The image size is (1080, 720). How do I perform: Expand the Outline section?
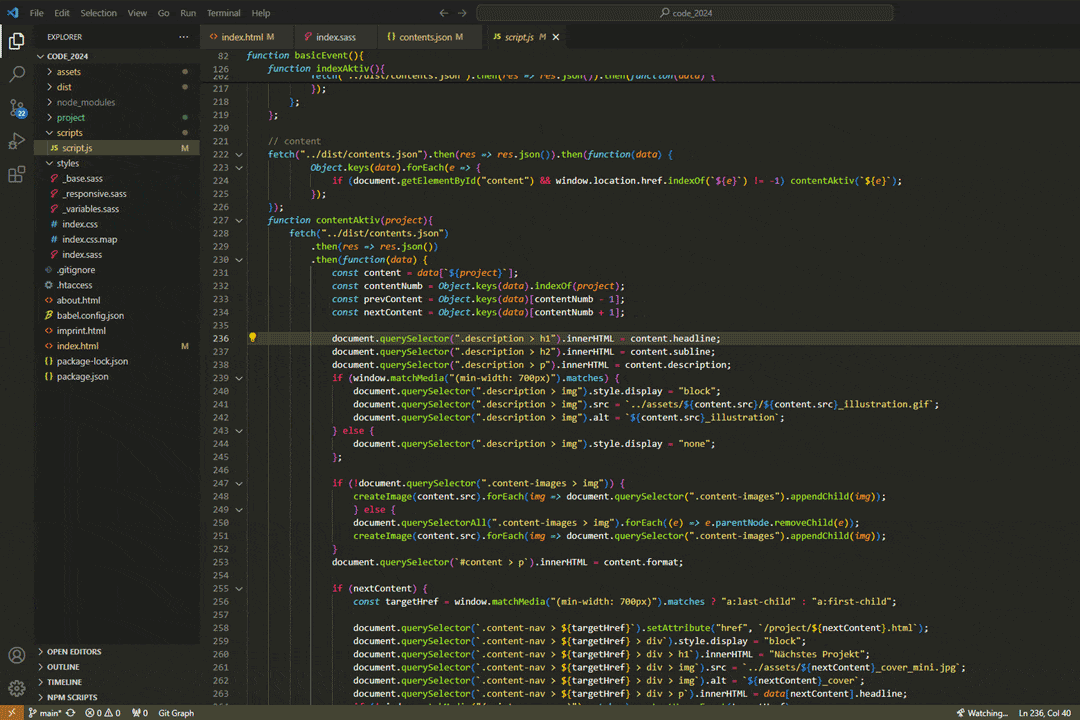pyautogui.click(x=117, y=667)
